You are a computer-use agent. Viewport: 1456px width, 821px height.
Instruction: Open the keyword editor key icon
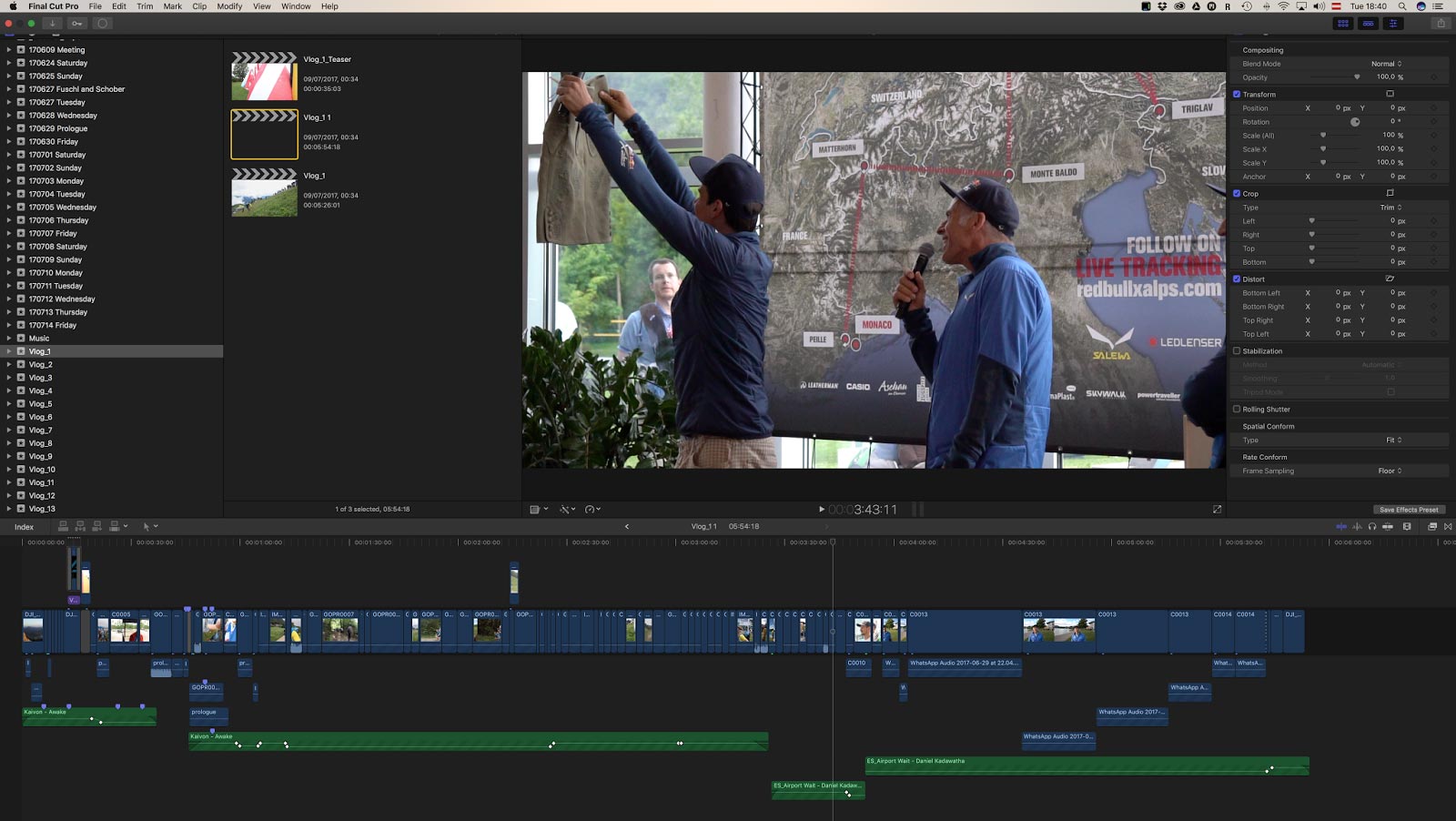pyautogui.click(x=76, y=24)
